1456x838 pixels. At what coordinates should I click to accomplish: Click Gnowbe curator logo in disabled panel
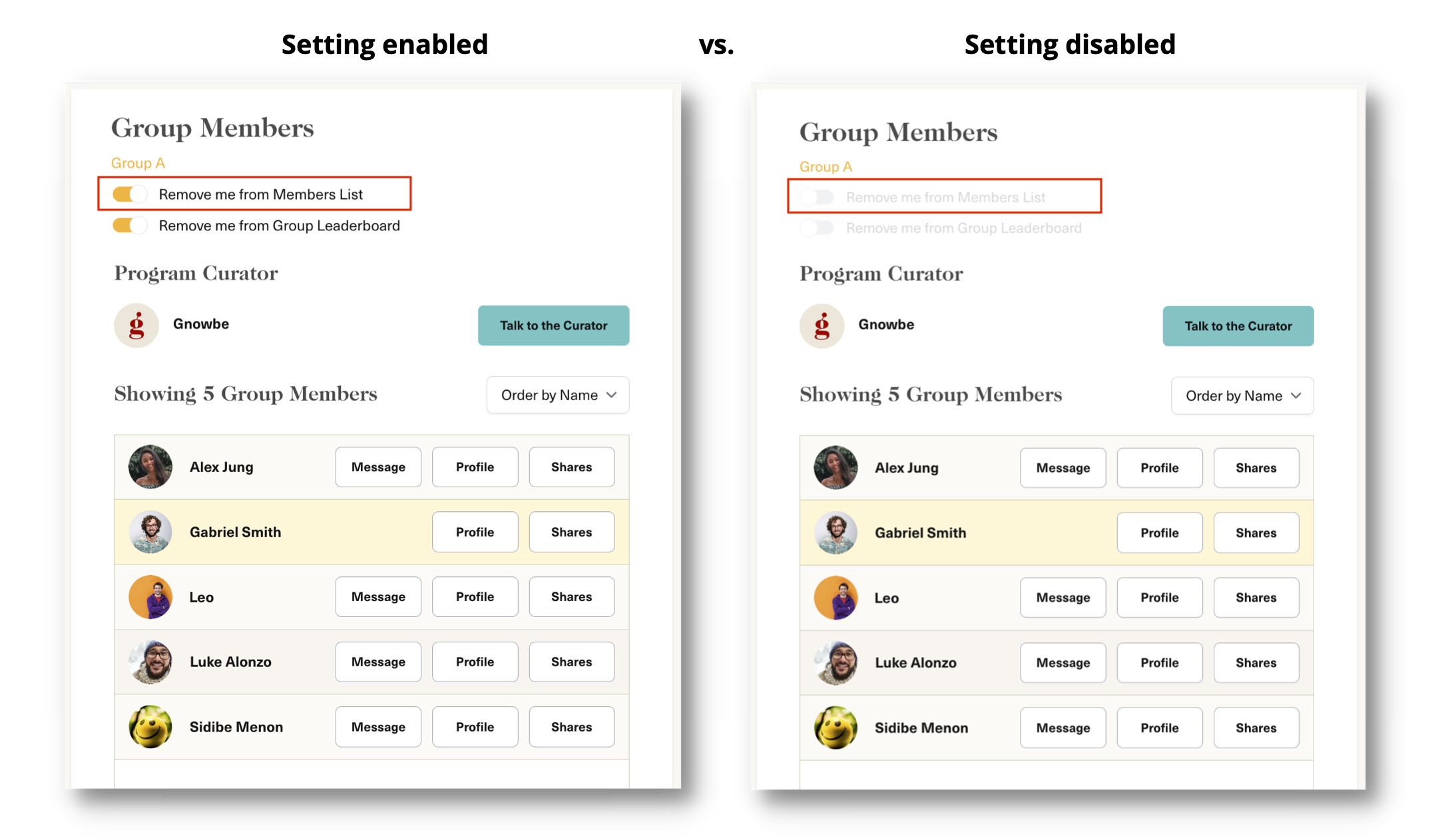tap(822, 326)
